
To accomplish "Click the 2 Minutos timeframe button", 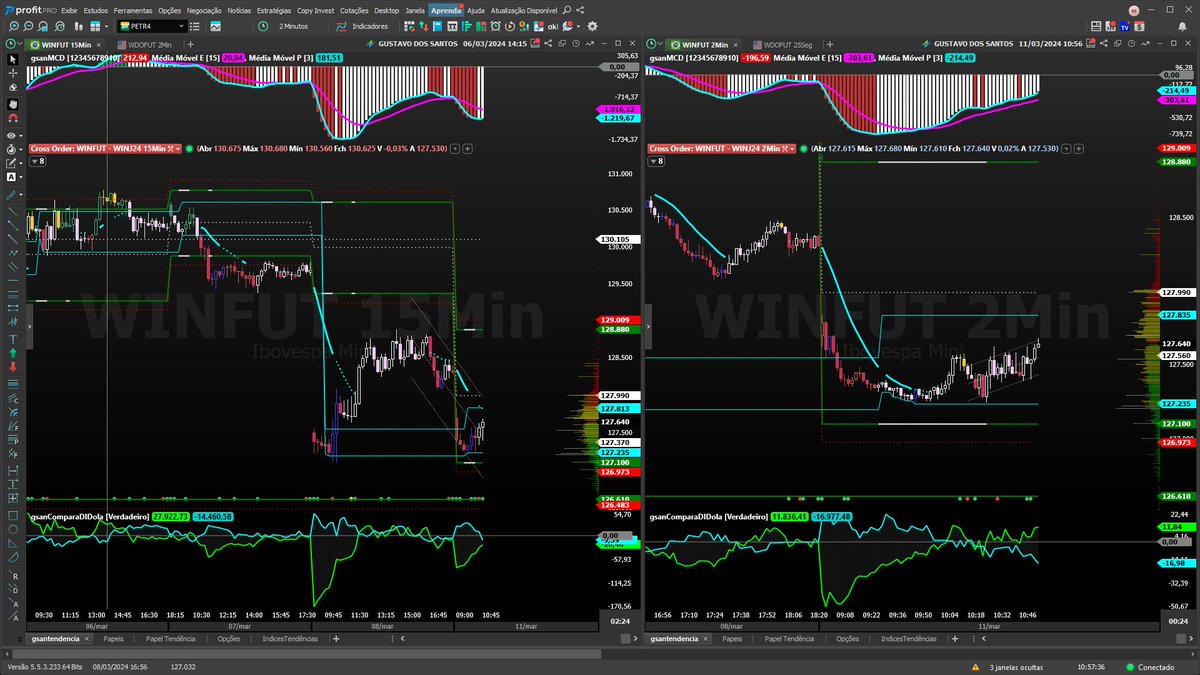I will (283, 26).
